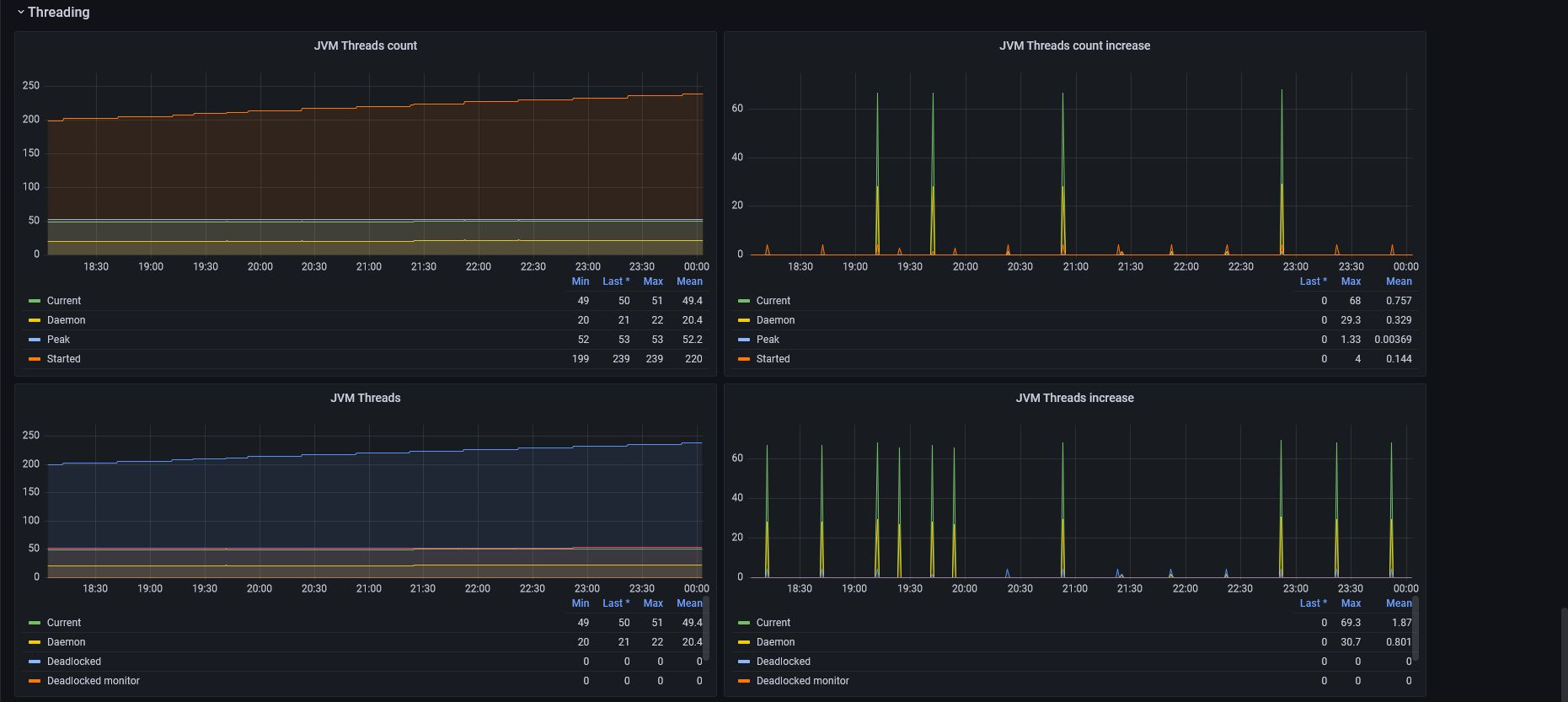The width and height of the screenshot is (1568, 702).
Task: Sort JVM Threads count legend by Min
Action: (581, 281)
